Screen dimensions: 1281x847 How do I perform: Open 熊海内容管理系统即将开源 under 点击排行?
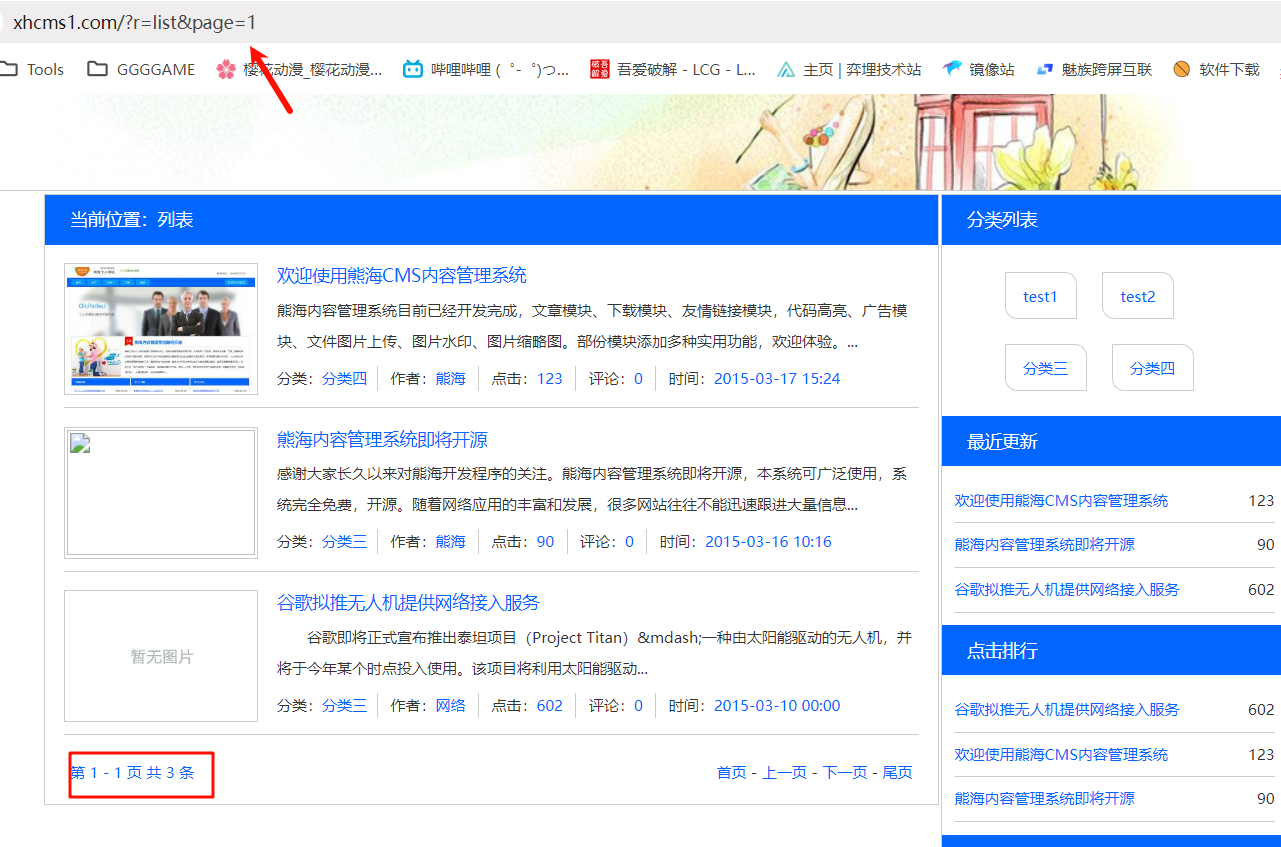pyautogui.click(x=1045, y=798)
